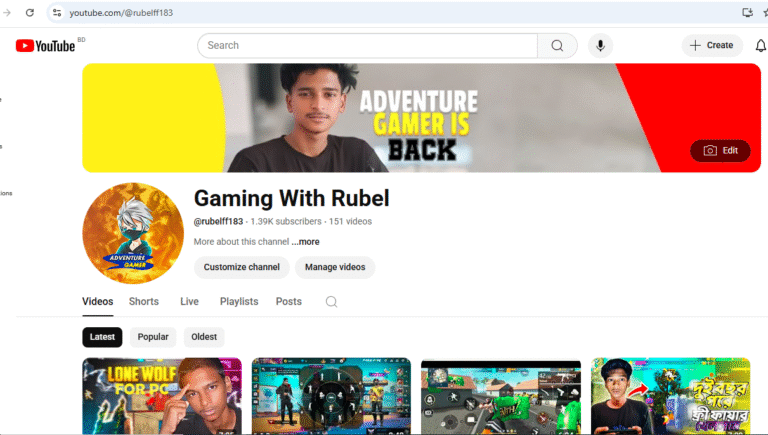Image resolution: width=768 pixels, height=435 pixels.
Task: Click the YouTube logo home icon
Action: [45, 46]
